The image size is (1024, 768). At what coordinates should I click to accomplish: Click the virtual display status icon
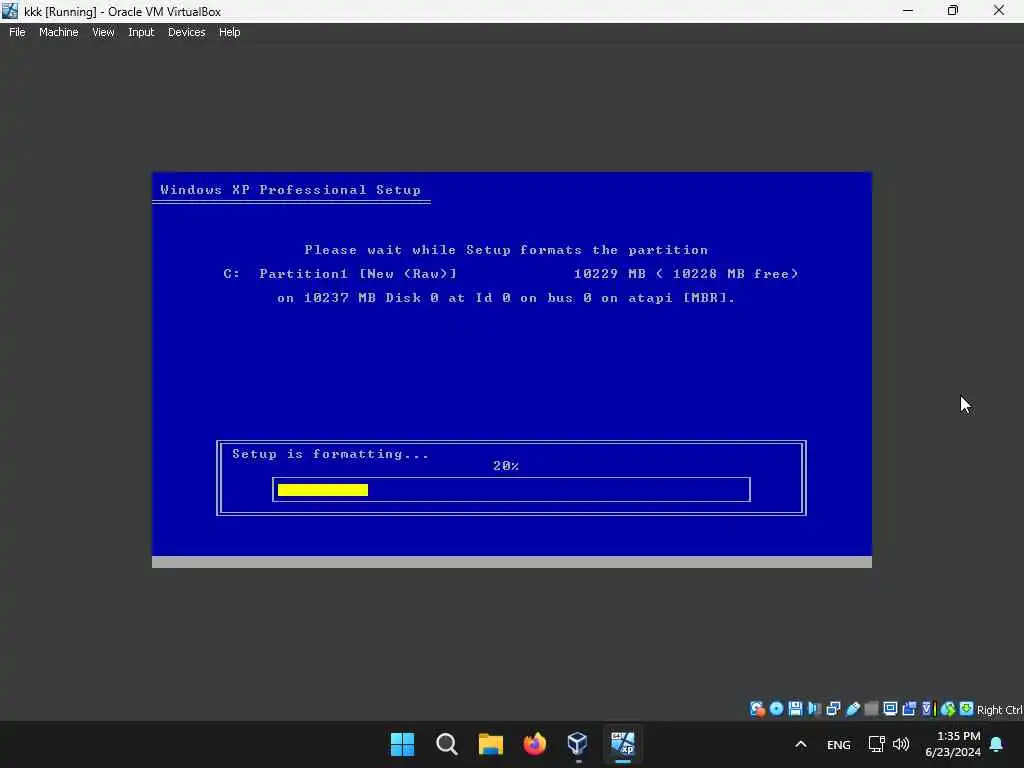point(890,709)
